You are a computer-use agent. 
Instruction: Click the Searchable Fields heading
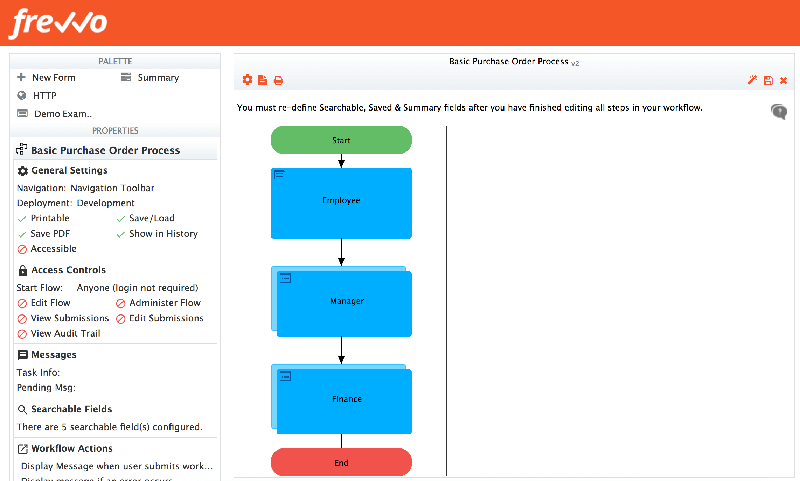tap(71, 409)
